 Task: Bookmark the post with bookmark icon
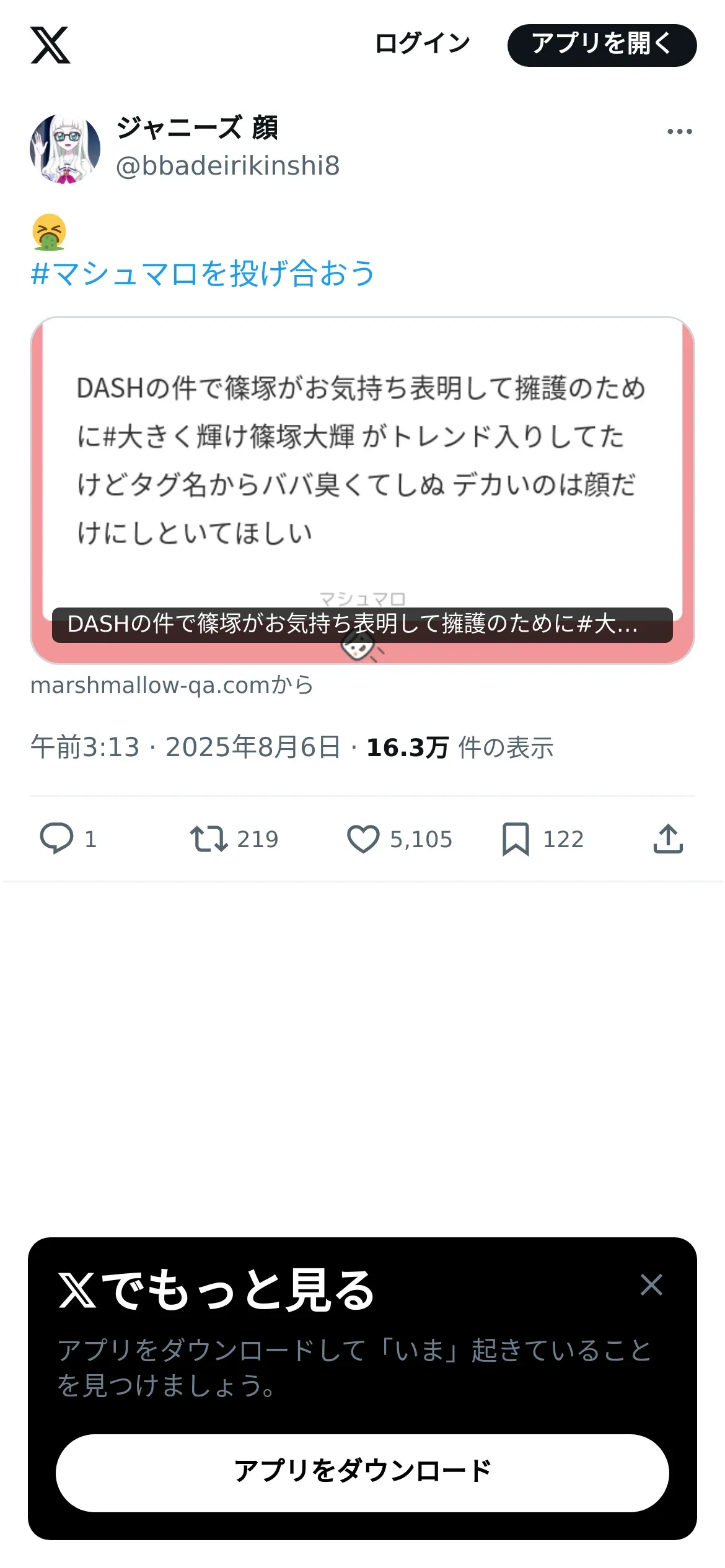[516, 839]
